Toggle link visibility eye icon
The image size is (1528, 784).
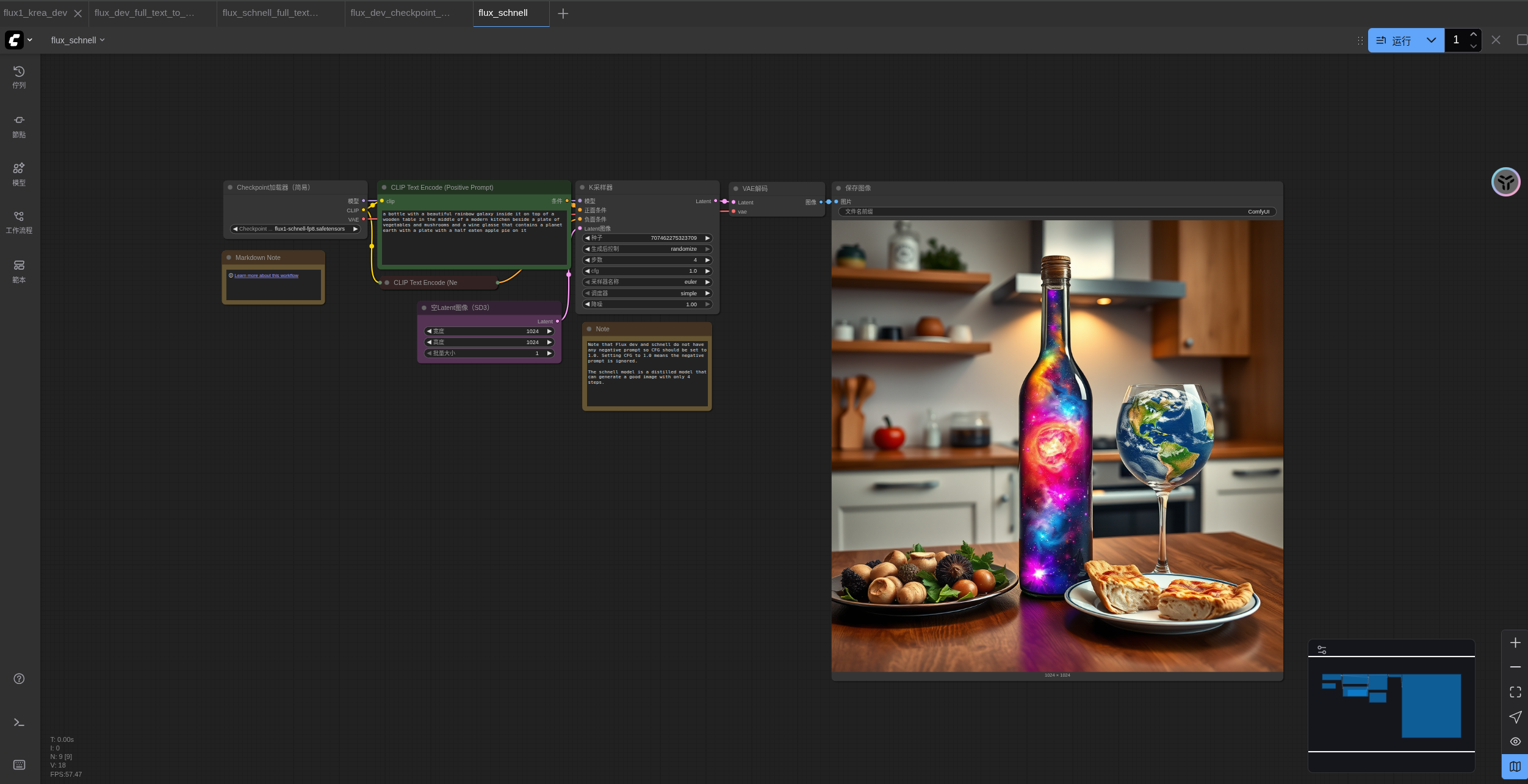tap(1515, 741)
